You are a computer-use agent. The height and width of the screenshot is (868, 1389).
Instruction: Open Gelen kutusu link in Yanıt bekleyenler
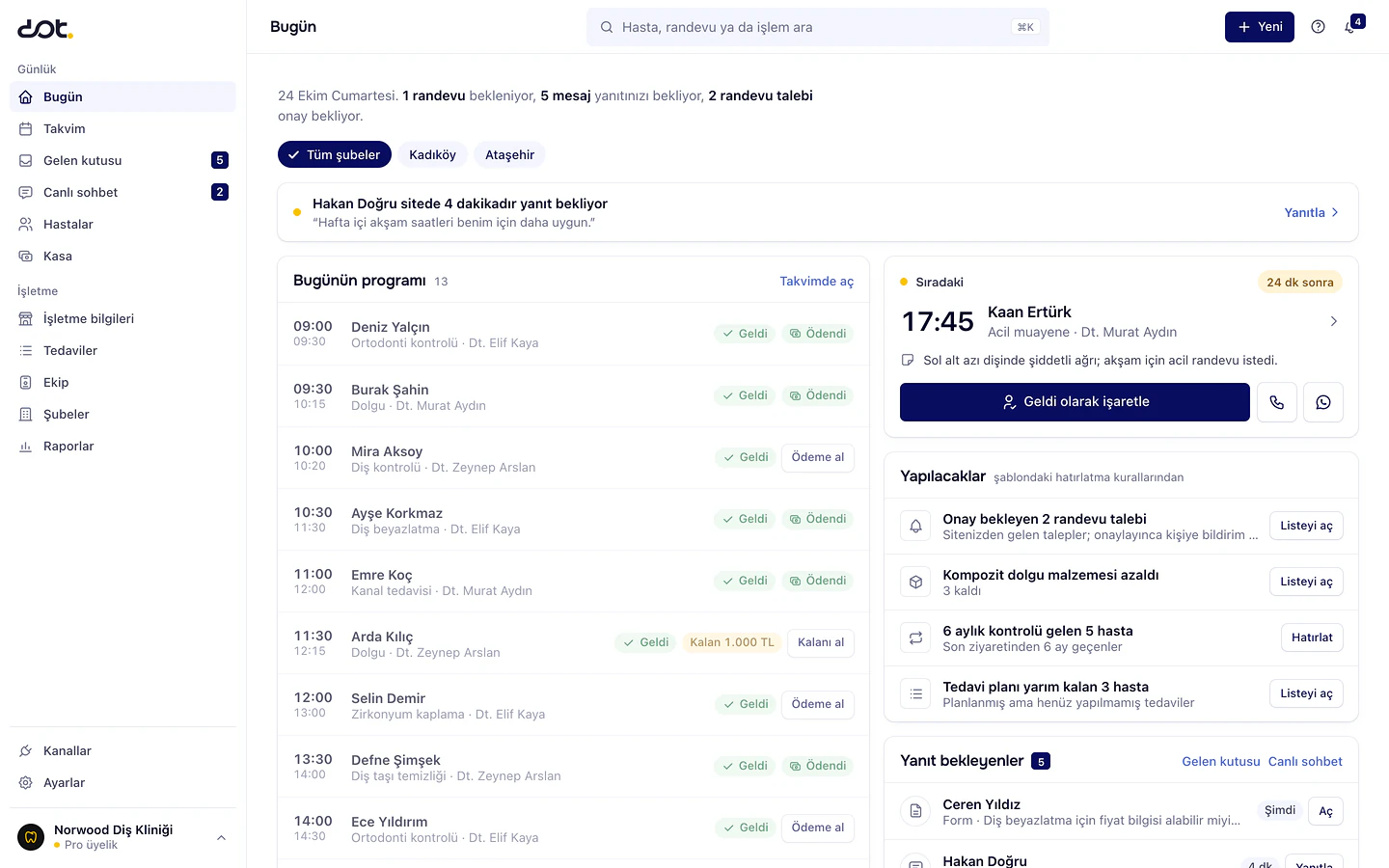[1221, 761]
